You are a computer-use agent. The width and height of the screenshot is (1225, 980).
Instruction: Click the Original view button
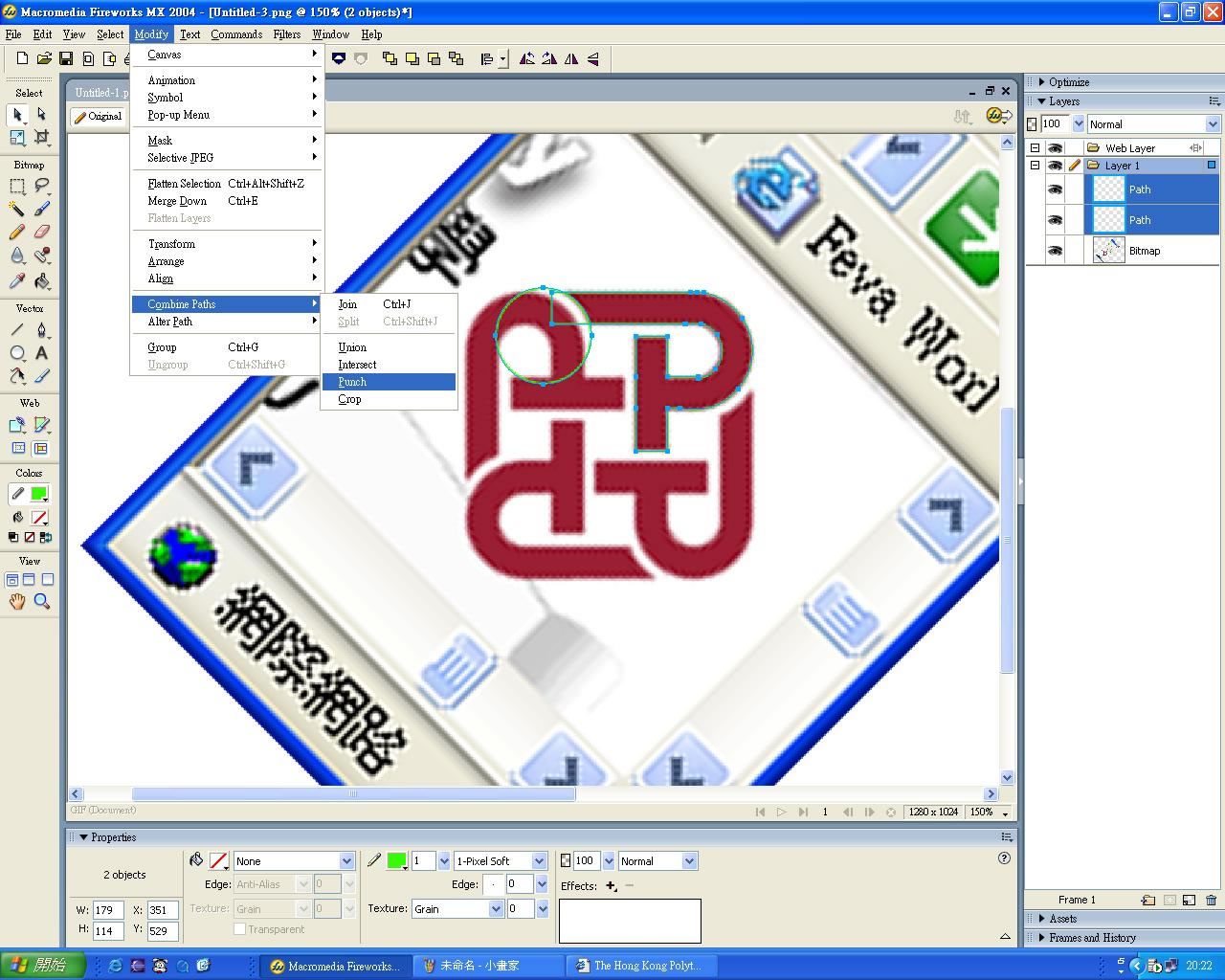click(98, 117)
